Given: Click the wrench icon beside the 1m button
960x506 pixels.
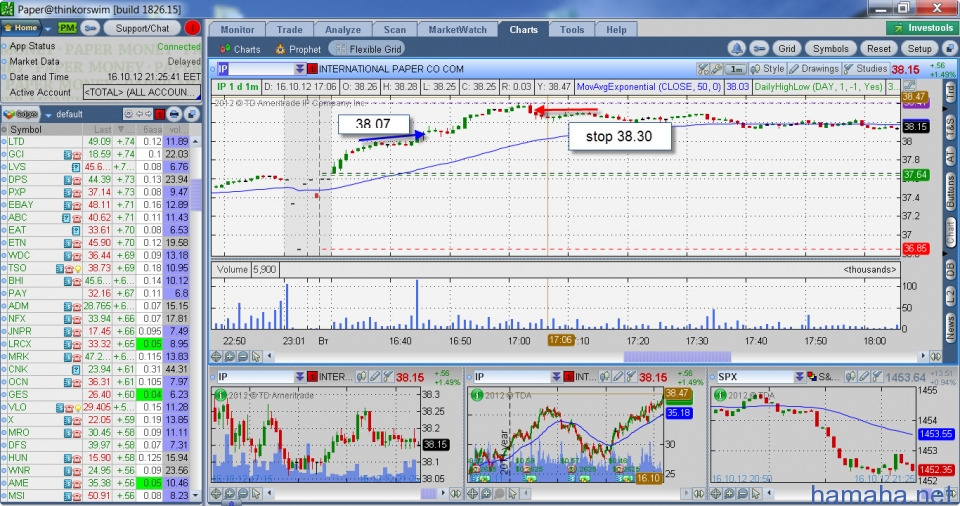Looking at the screenshot, I should click(x=716, y=69).
